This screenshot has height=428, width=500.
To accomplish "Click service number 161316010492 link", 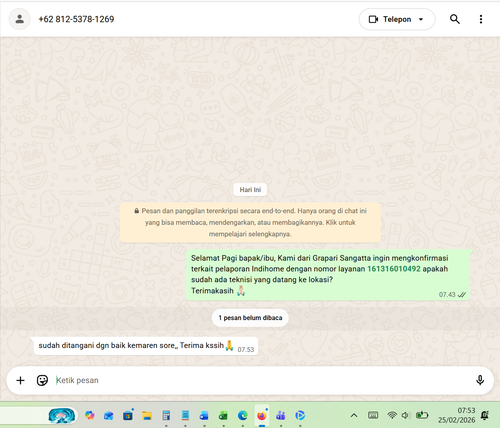I will click(394, 269).
